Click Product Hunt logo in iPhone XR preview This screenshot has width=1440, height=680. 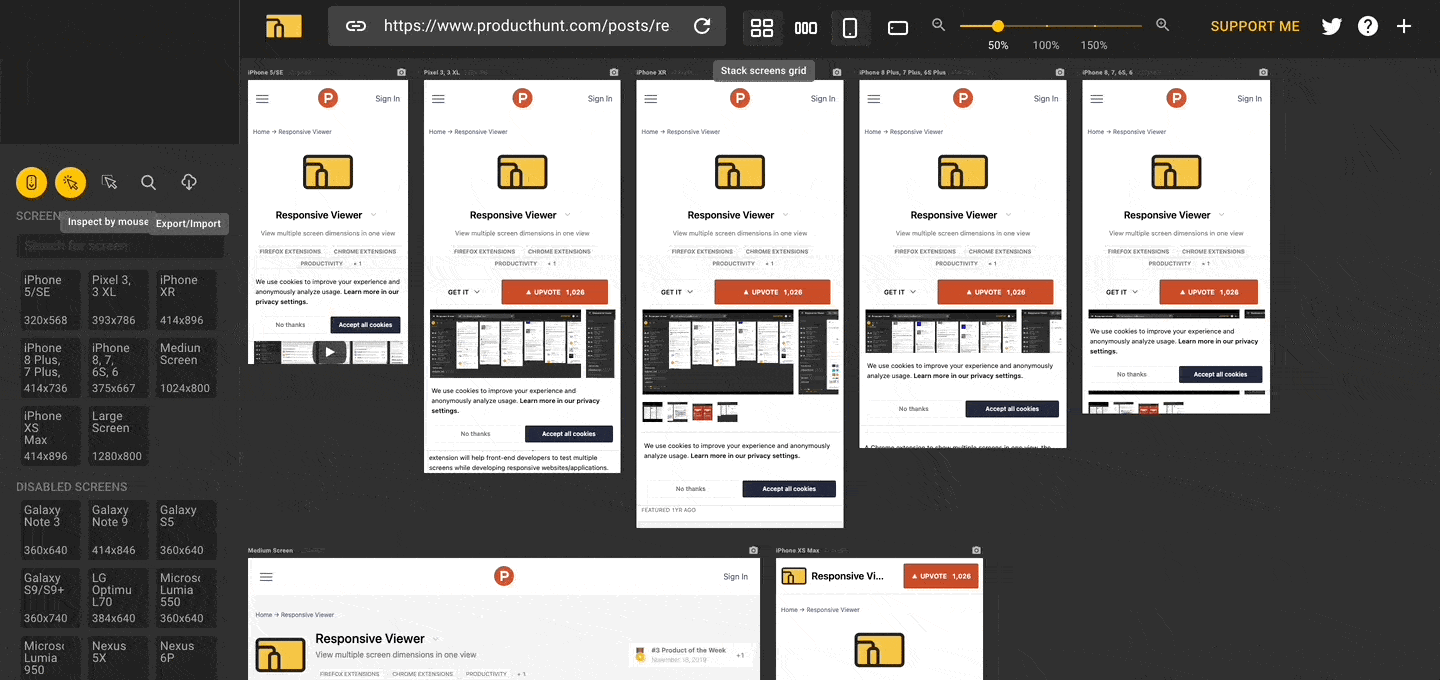point(740,98)
